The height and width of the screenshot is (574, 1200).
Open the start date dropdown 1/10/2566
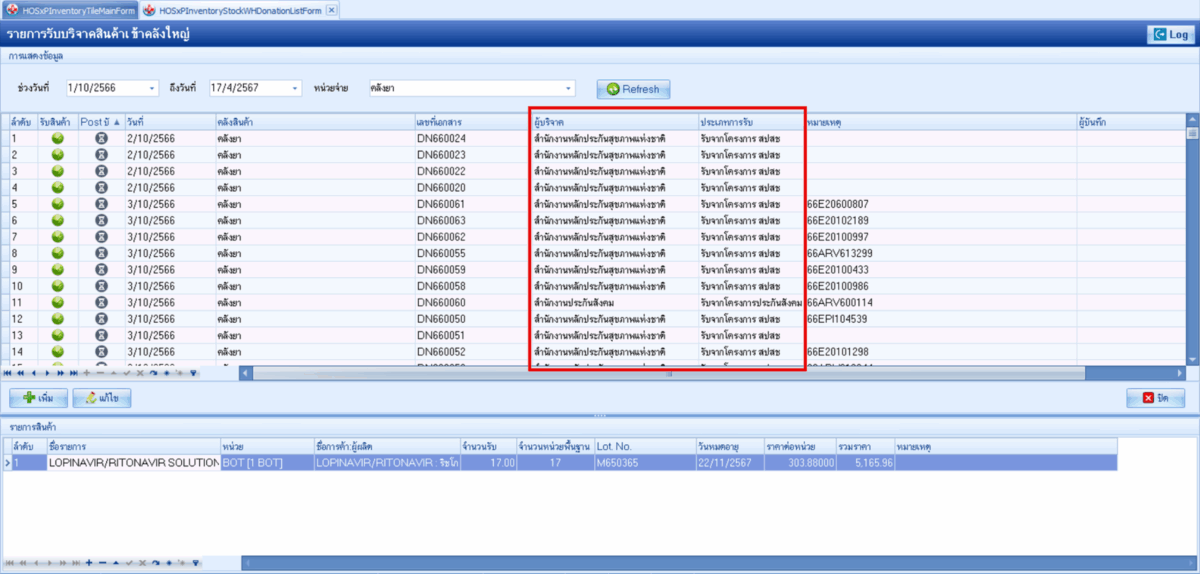coord(152,88)
